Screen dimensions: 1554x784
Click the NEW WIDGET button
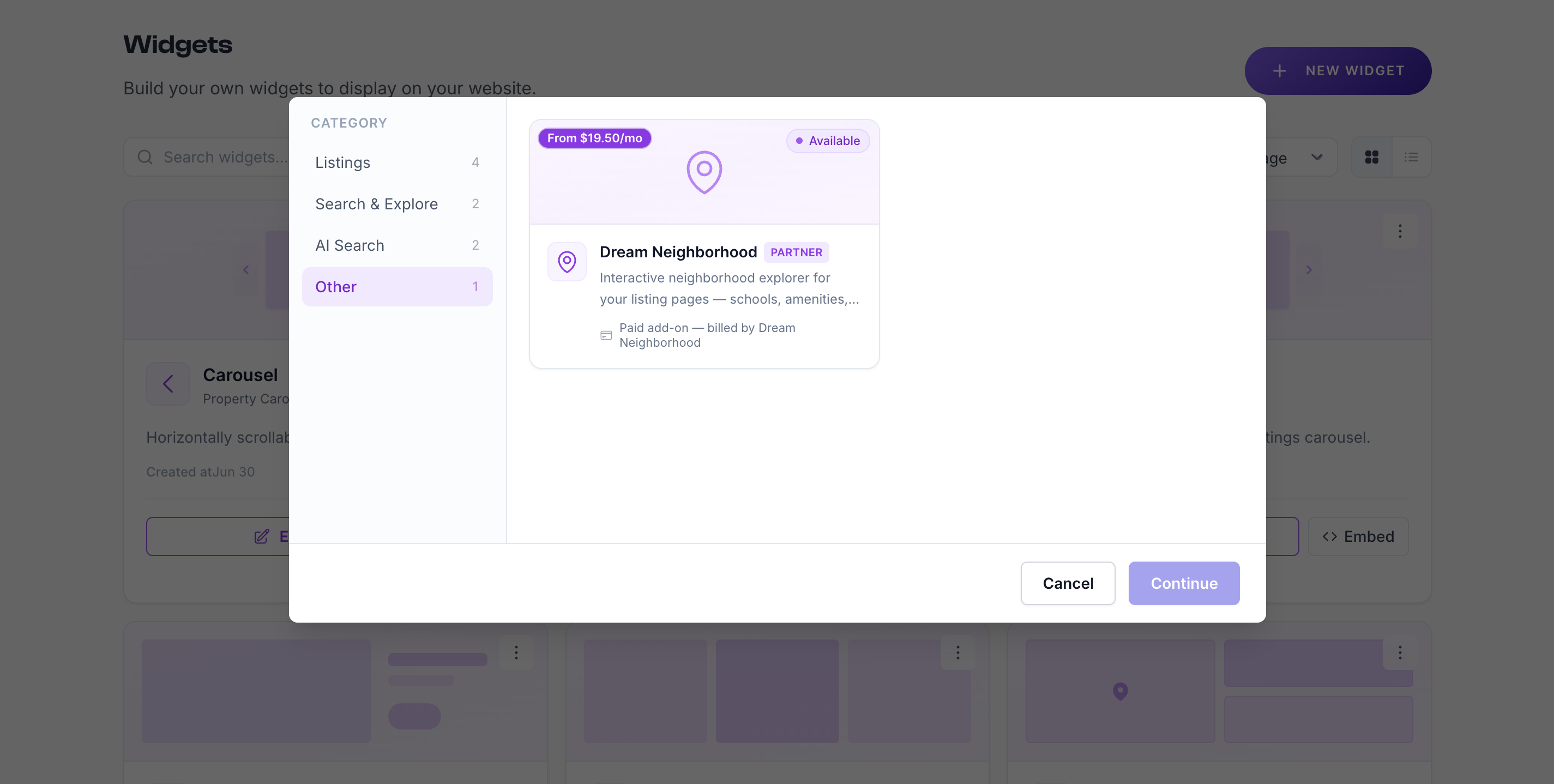point(1338,70)
